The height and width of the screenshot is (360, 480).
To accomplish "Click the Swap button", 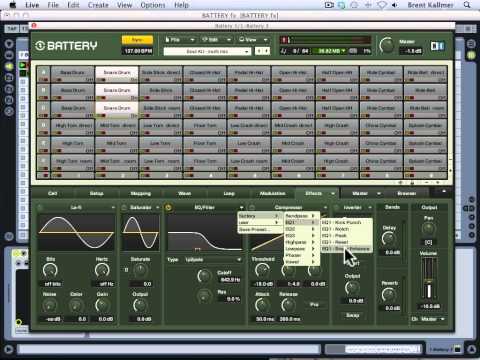I will (x=353, y=315).
